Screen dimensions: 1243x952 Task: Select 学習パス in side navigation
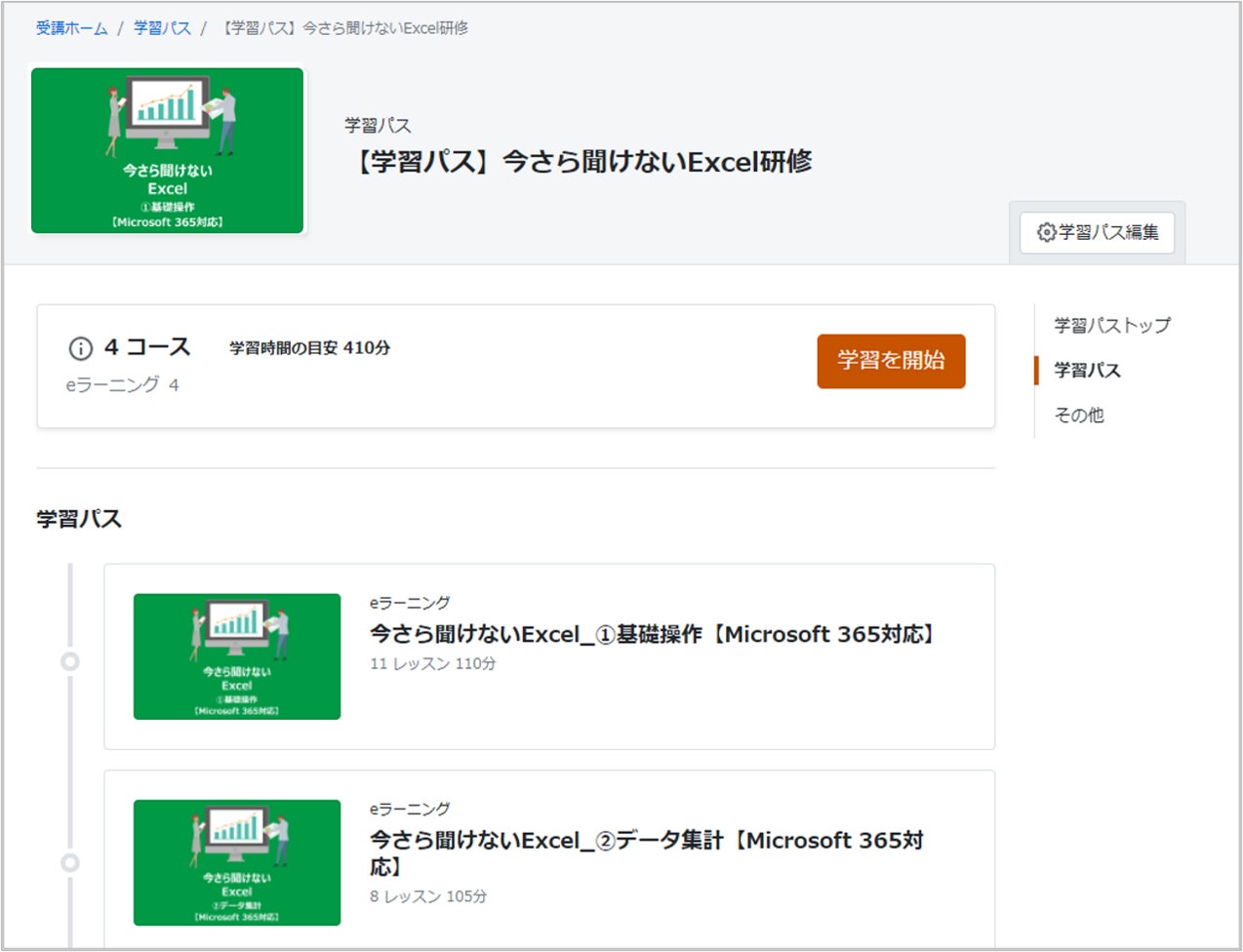pos(1087,370)
